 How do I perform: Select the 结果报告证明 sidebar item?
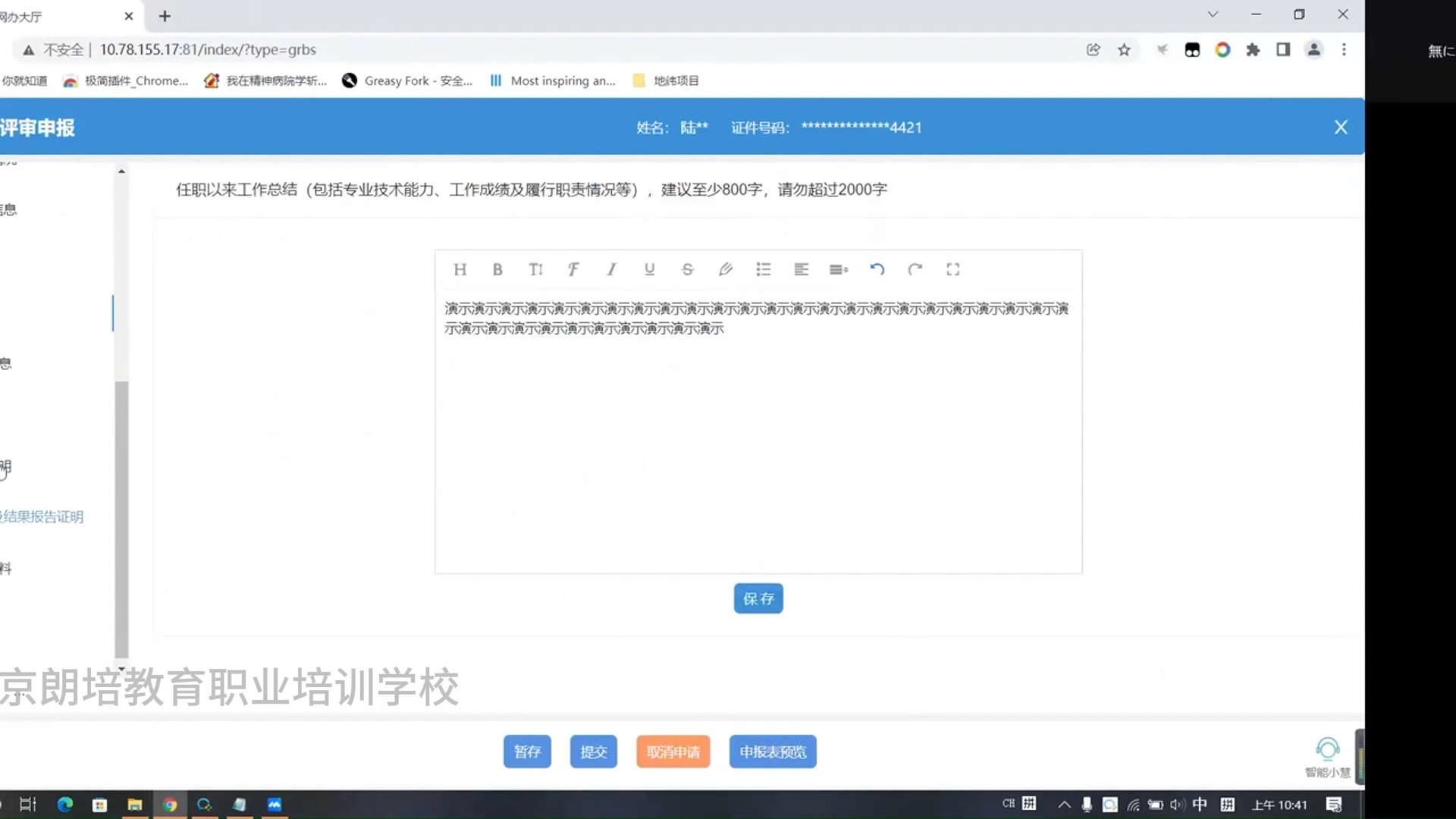(42, 516)
